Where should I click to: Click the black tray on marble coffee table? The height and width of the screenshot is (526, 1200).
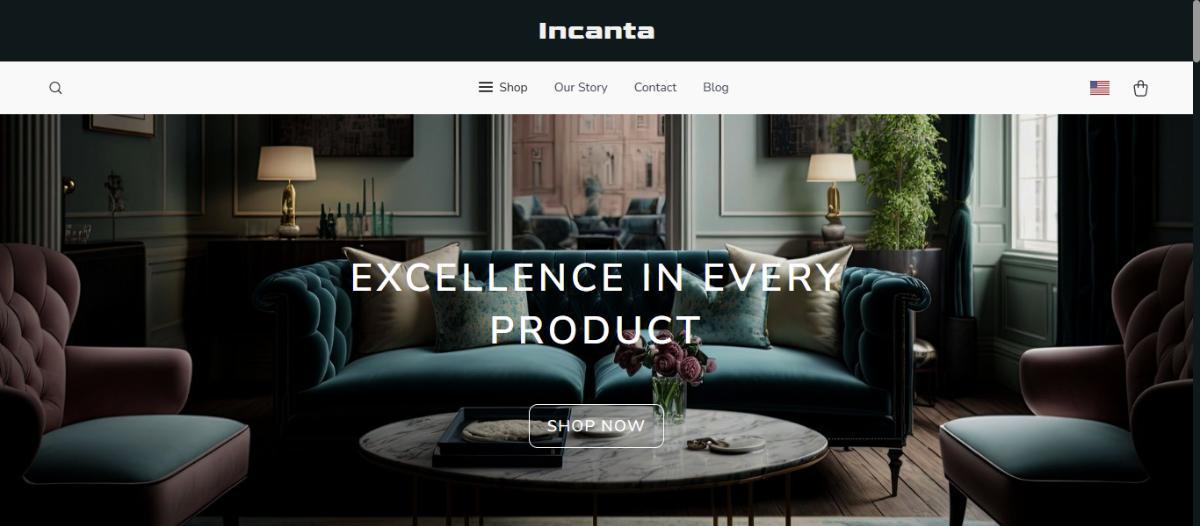[502, 436]
